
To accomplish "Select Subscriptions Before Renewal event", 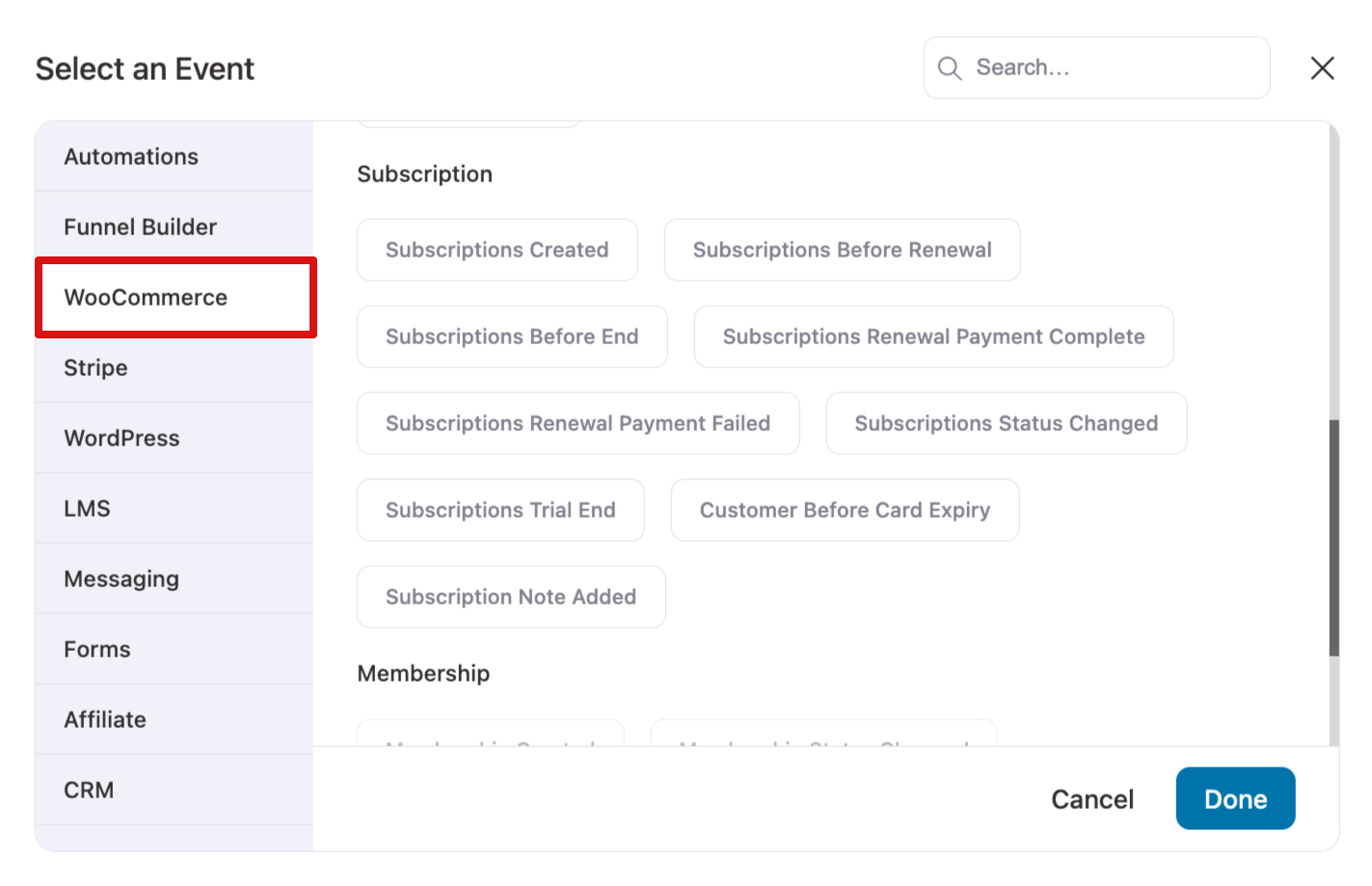I will pyautogui.click(x=842, y=250).
